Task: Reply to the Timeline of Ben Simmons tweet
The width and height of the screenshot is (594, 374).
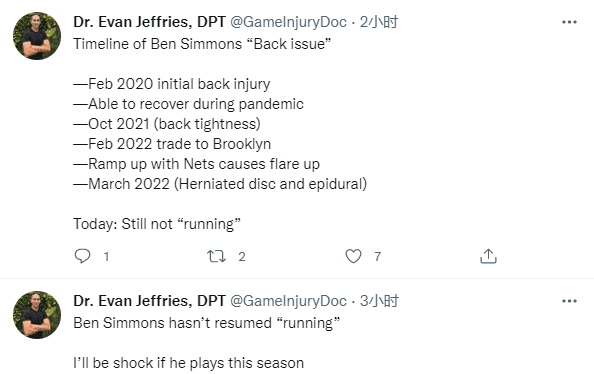Action: 82,256
